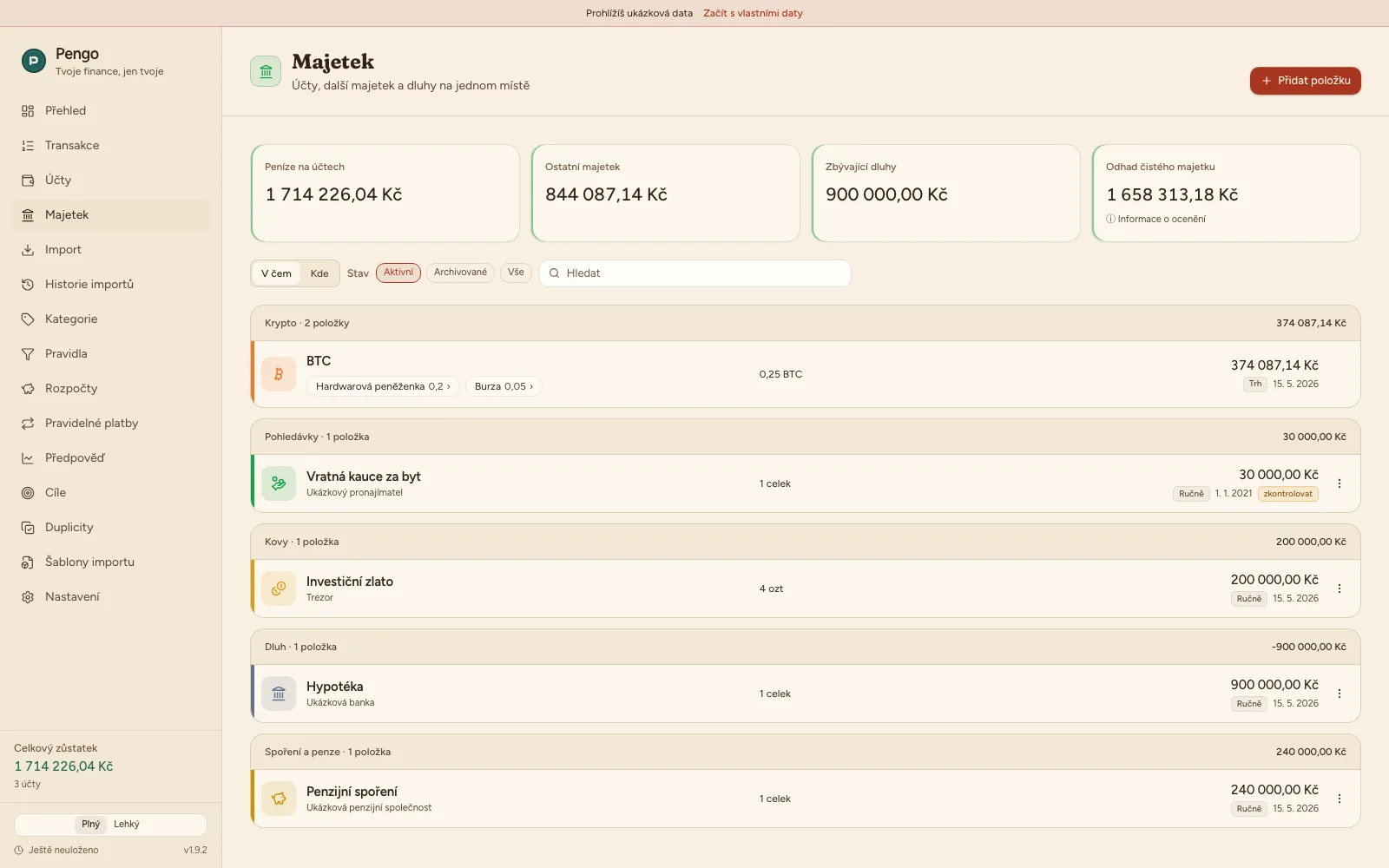This screenshot has height=868, width=1389.
Task: Click the Kategorie tag icon
Action: click(x=28, y=319)
